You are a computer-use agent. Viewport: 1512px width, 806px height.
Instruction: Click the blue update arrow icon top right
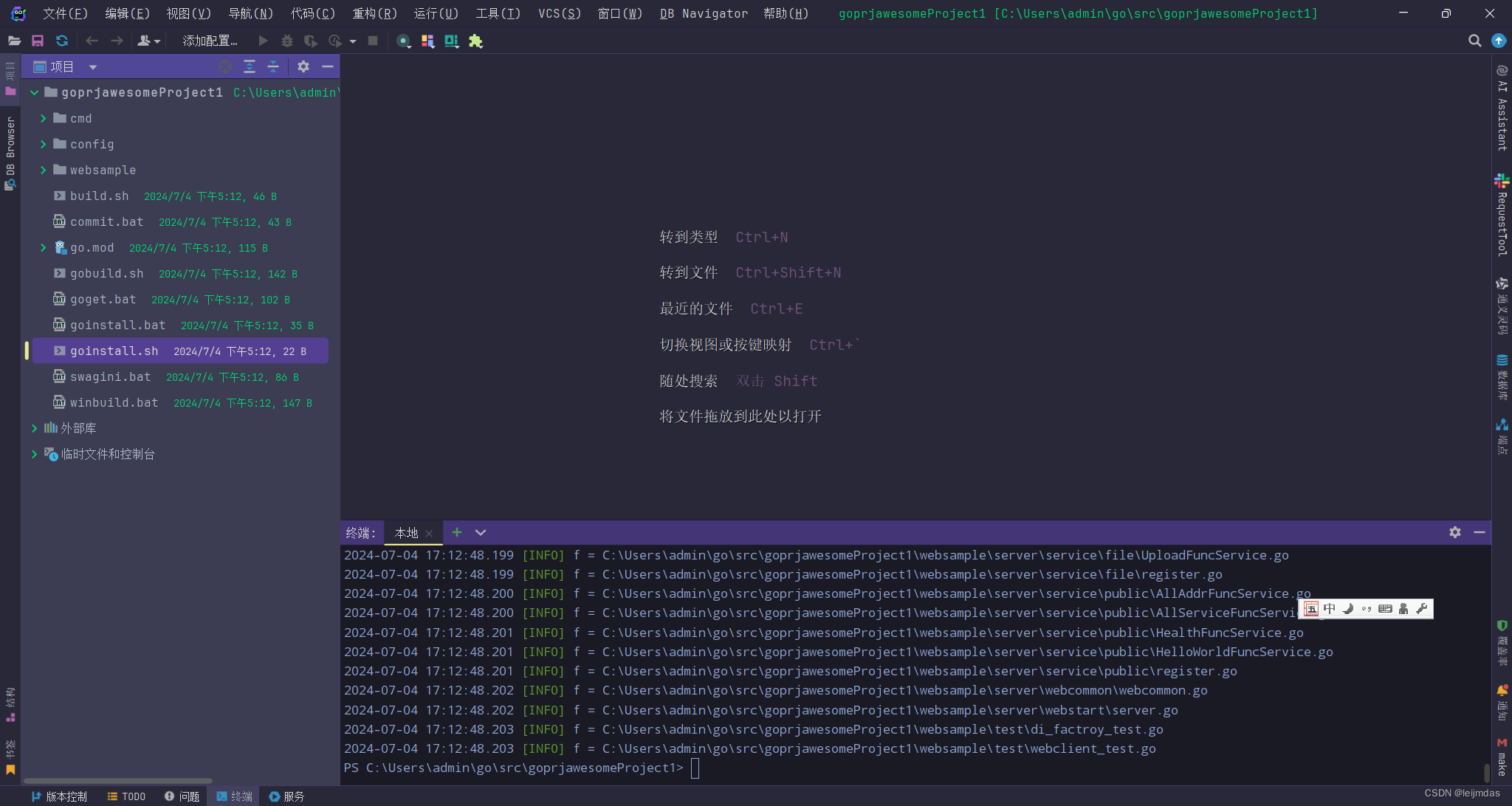[x=1499, y=41]
